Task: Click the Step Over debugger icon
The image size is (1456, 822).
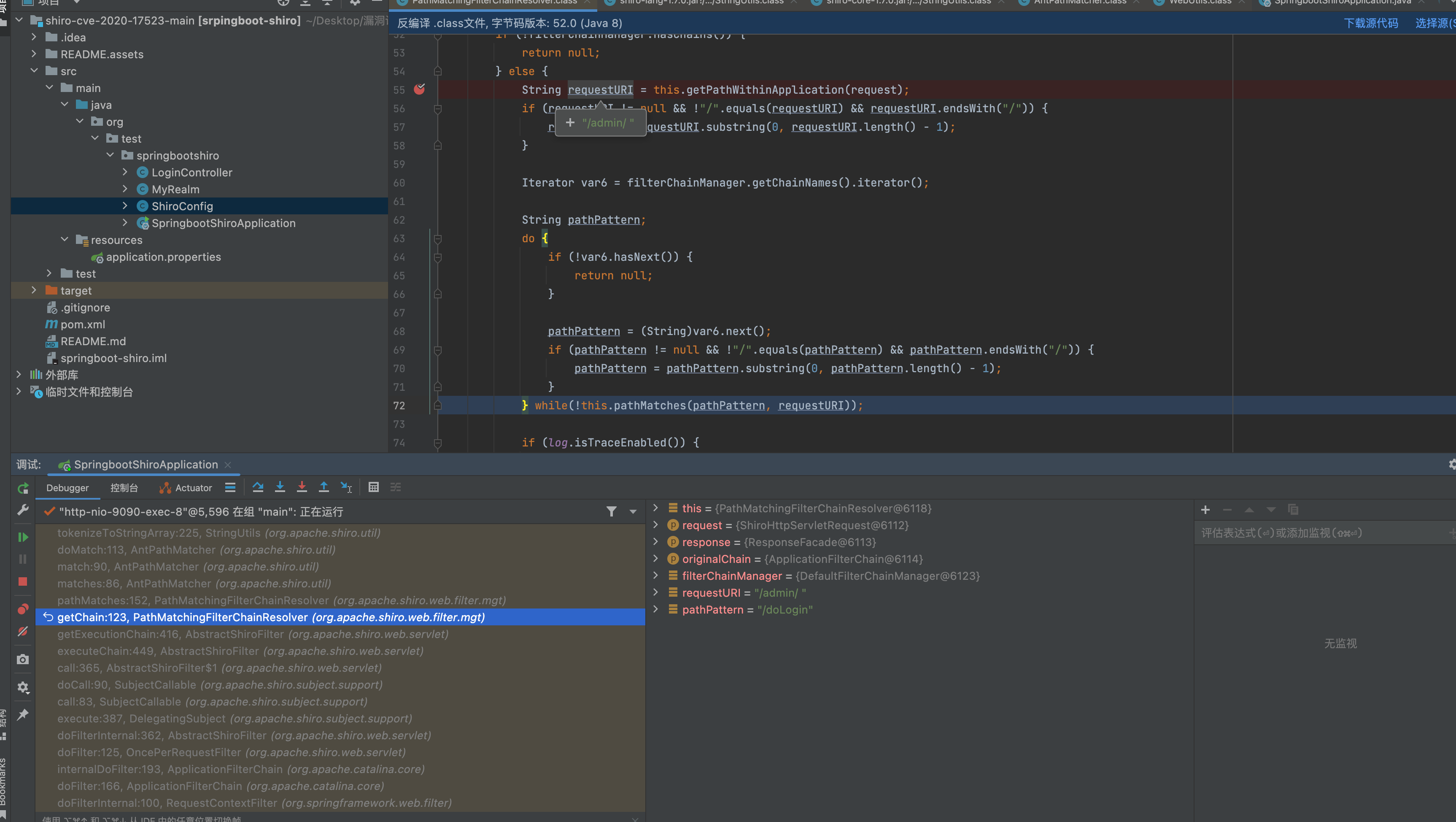Action: coord(258,487)
